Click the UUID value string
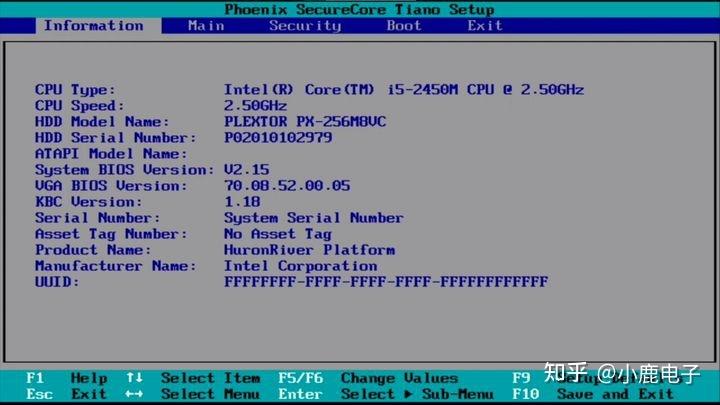Viewport: 720px width, 405px height. pos(386,281)
